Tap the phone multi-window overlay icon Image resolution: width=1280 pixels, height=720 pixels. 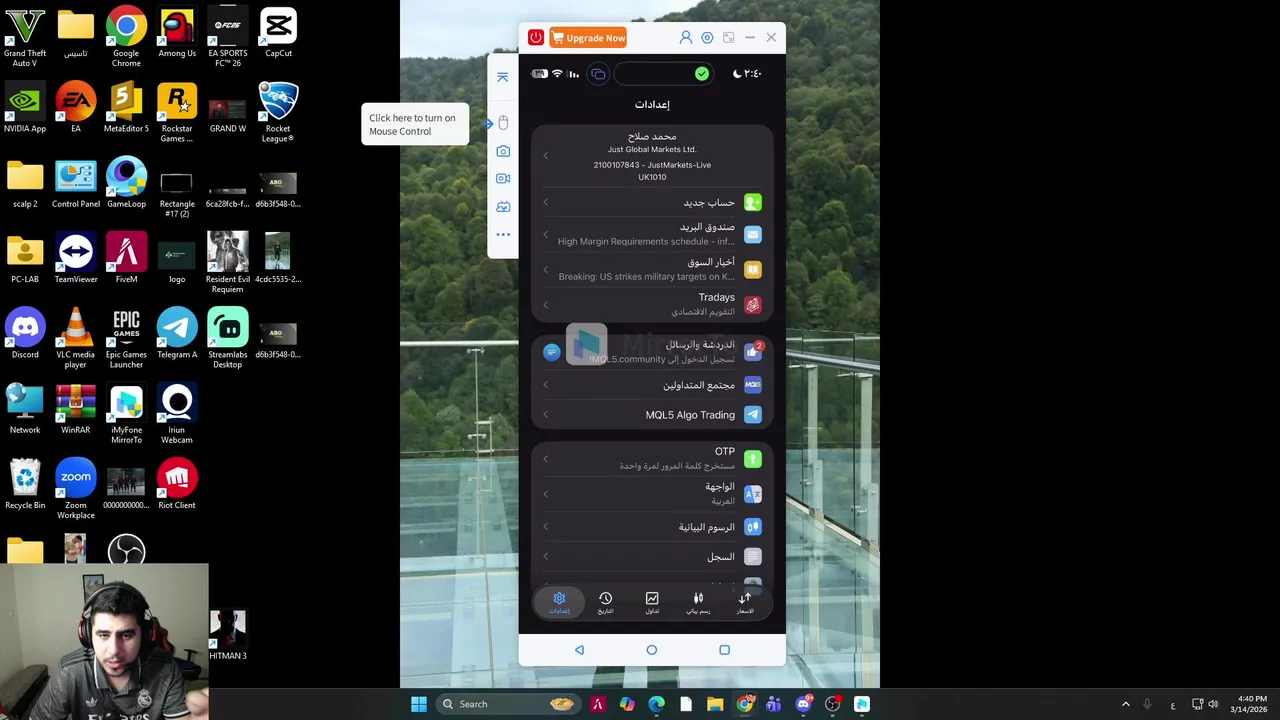(x=598, y=74)
